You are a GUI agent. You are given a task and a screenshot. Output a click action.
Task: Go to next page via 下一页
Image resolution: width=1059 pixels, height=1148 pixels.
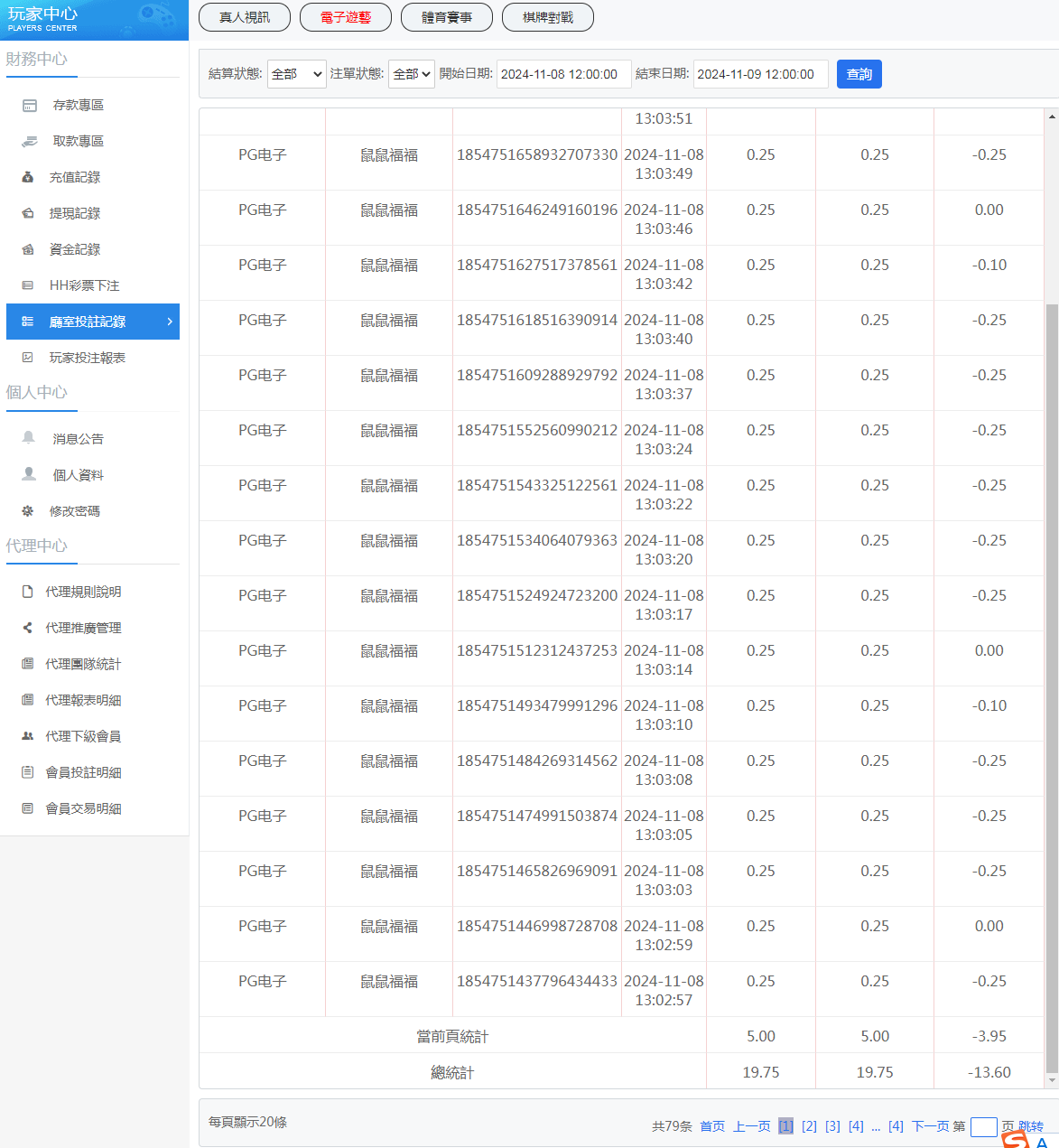coord(930,1126)
